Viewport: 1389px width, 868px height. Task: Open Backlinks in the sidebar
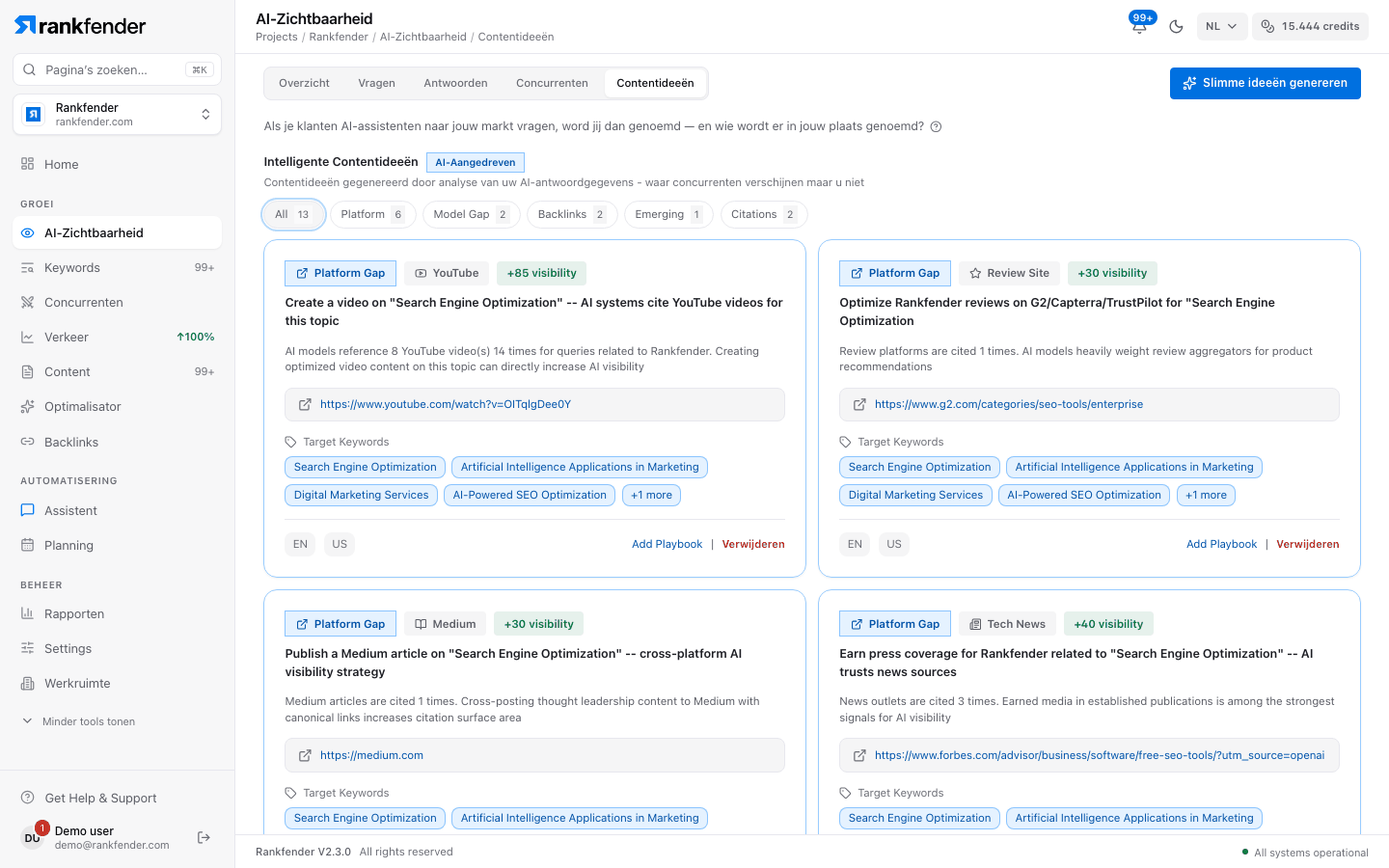[x=117, y=443]
